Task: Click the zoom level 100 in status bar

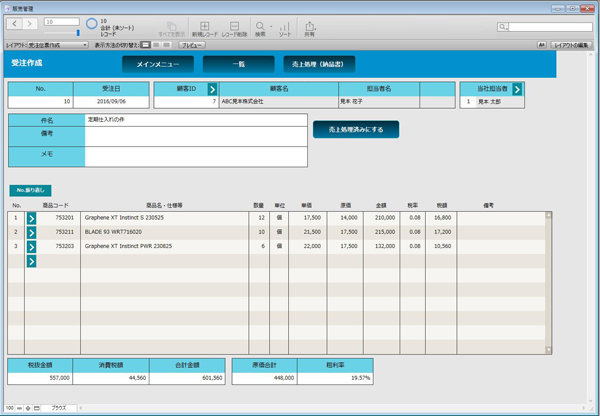Action: (10, 408)
